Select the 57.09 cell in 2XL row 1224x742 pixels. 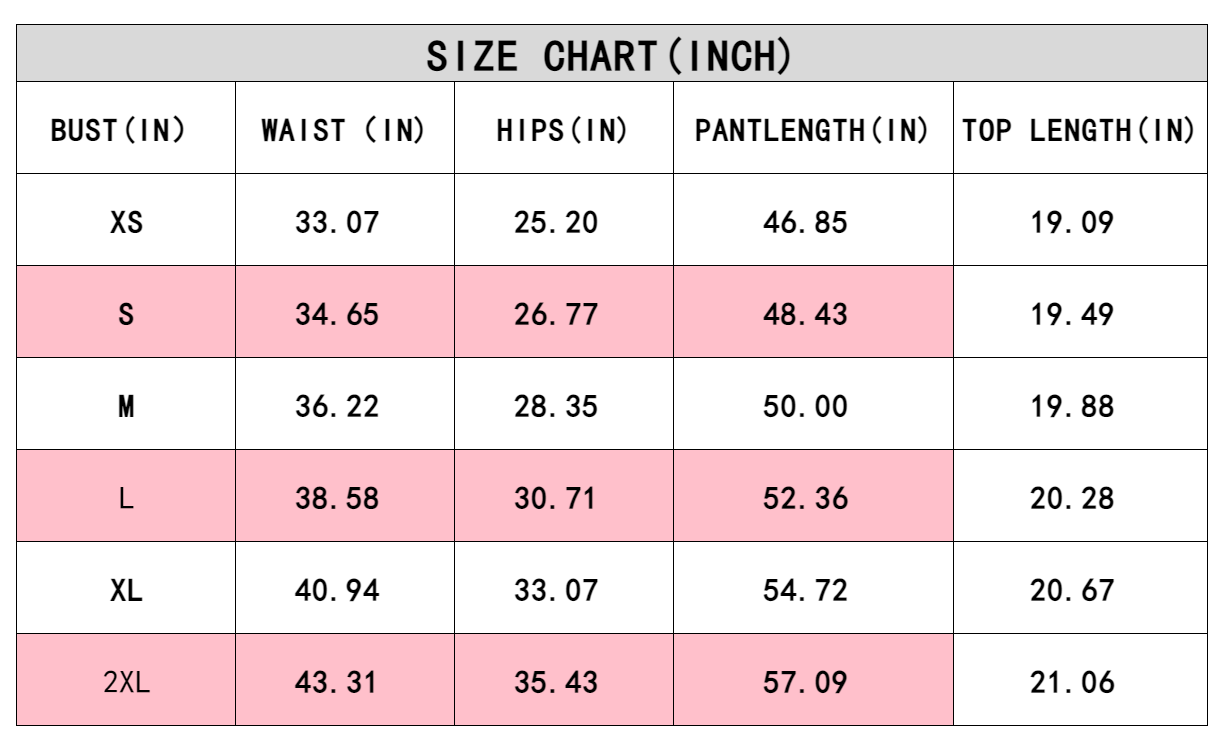click(805, 682)
